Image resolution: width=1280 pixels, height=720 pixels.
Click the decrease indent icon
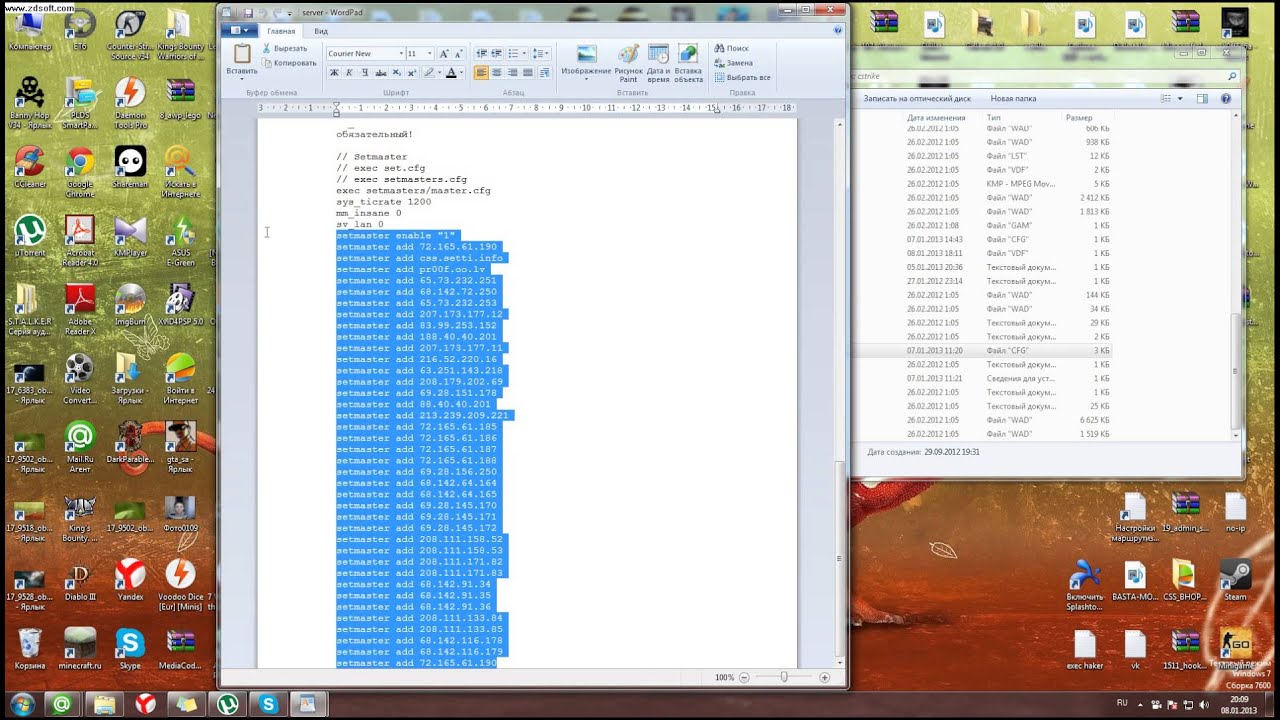[482, 53]
